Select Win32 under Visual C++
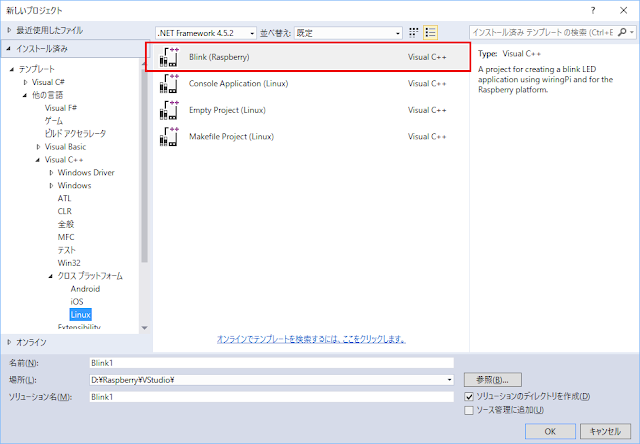This screenshot has width=640, height=444. (x=69, y=263)
